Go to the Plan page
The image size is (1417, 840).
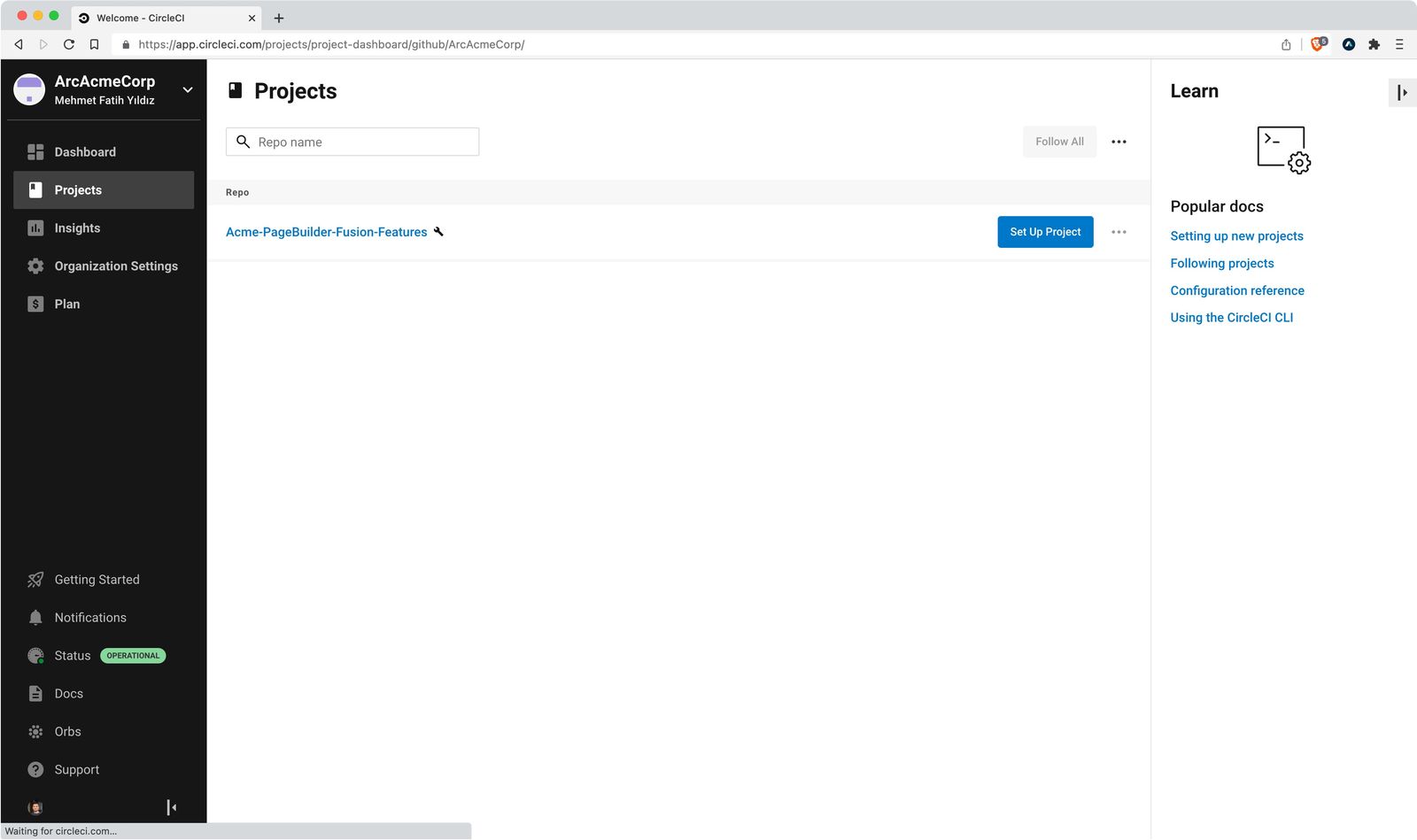(104, 304)
